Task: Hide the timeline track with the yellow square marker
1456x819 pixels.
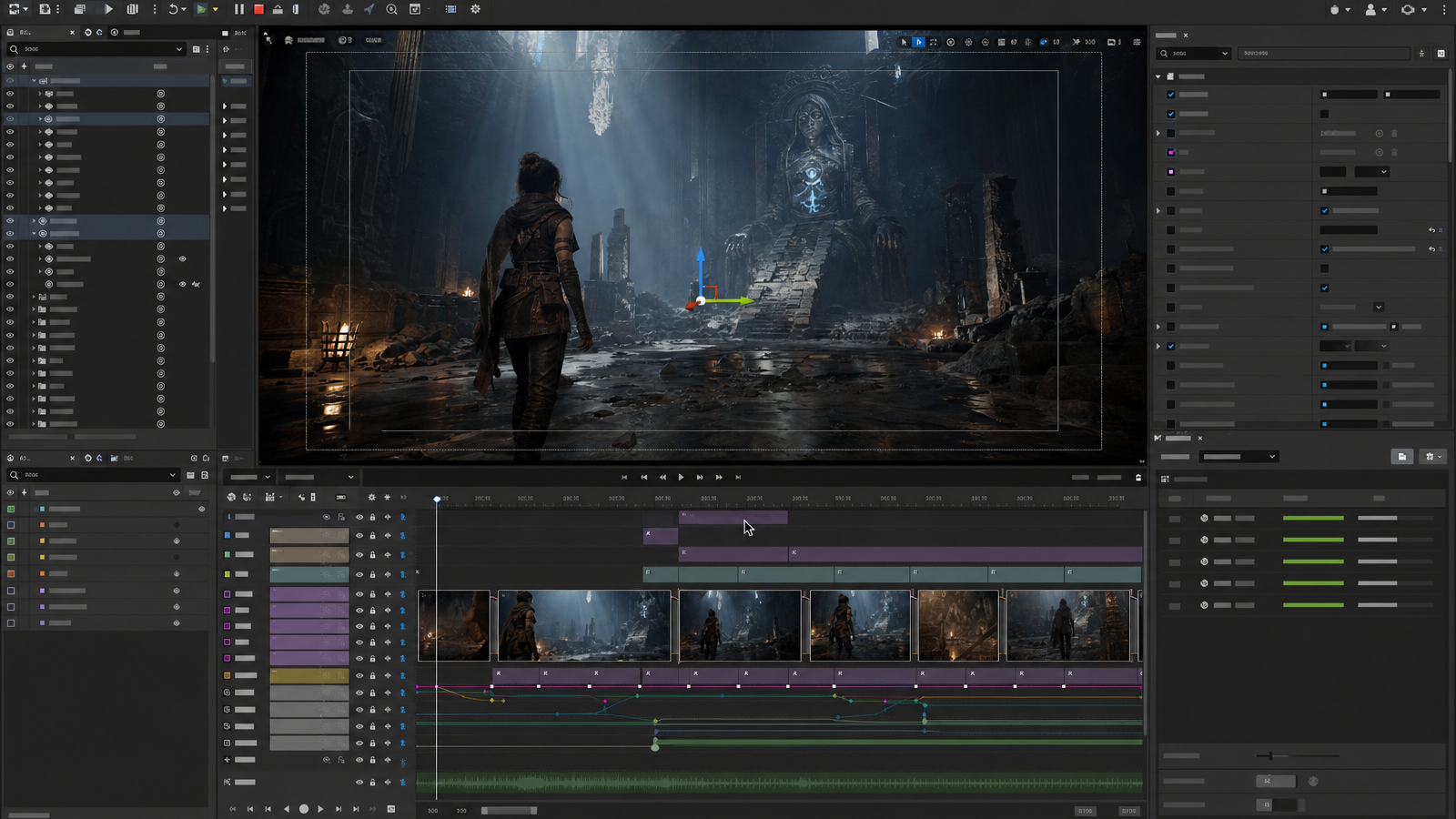Action: (x=359, y=574)
